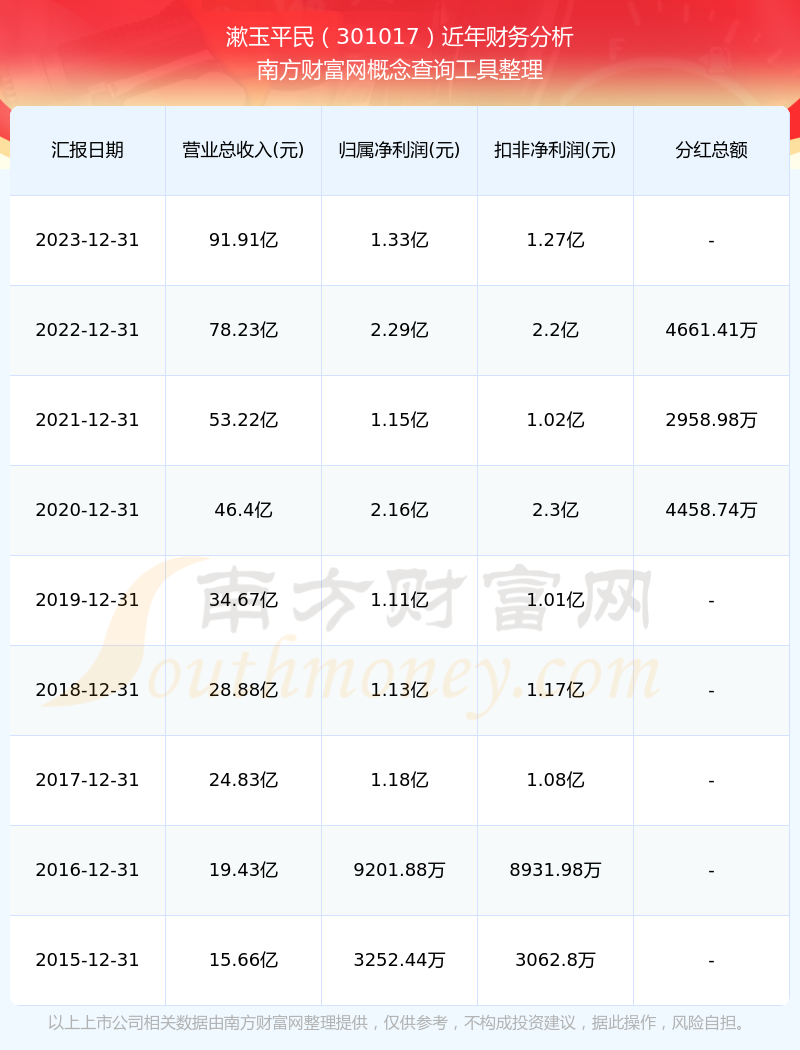Select net profit value 2.29亿

(400, 330)
